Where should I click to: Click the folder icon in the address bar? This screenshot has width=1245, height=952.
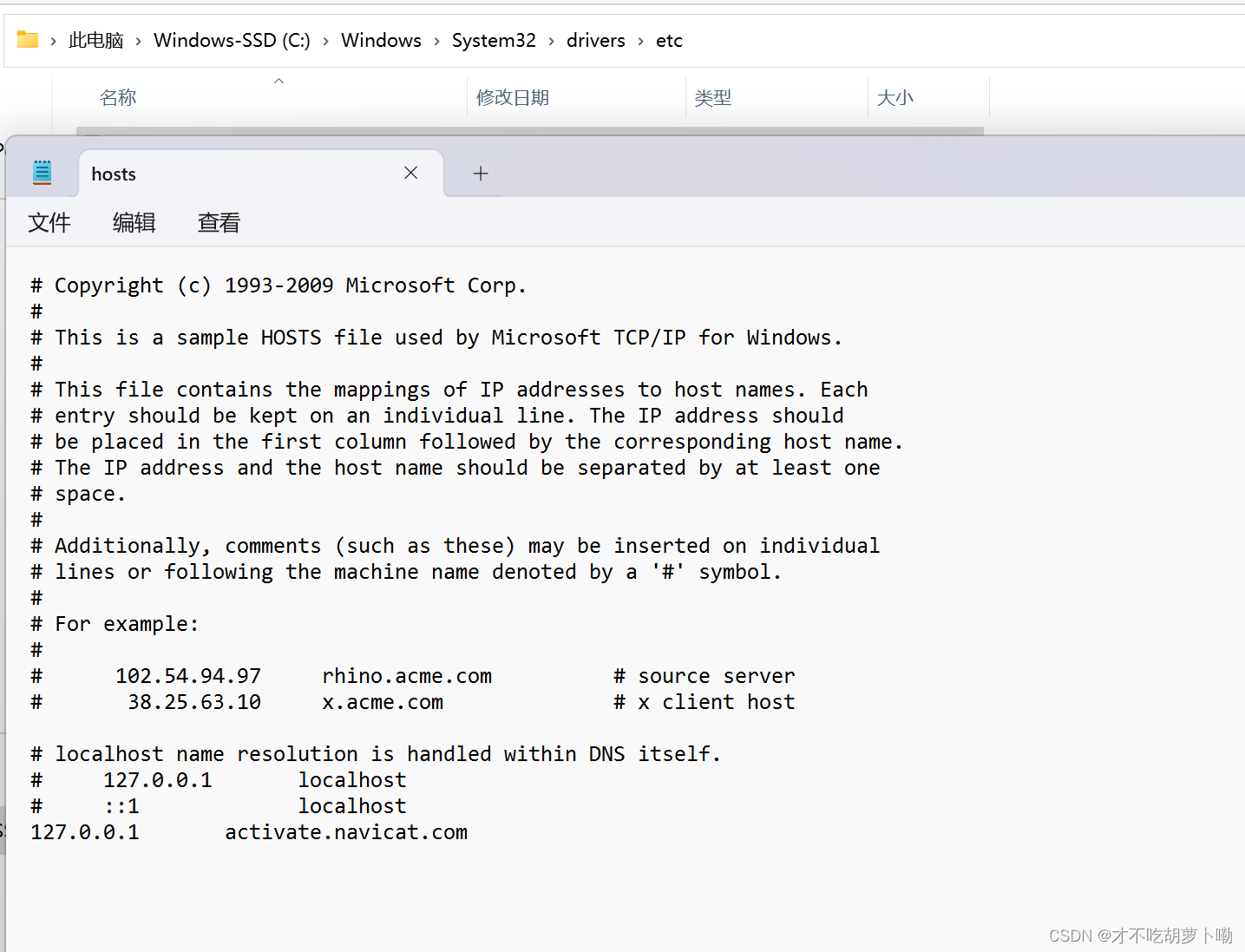(x=28, y=40)
